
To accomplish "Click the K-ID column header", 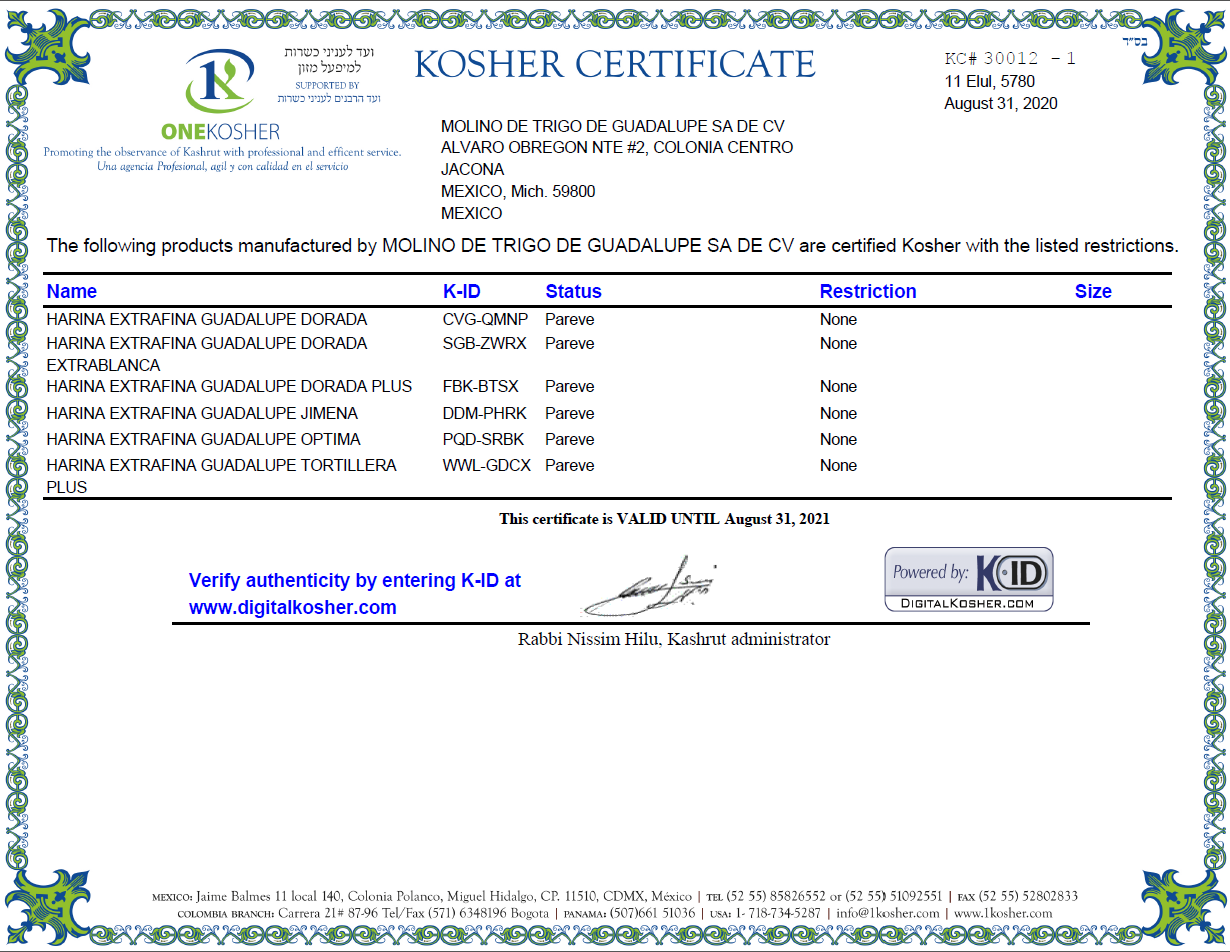I will click(x=462, y=291).
